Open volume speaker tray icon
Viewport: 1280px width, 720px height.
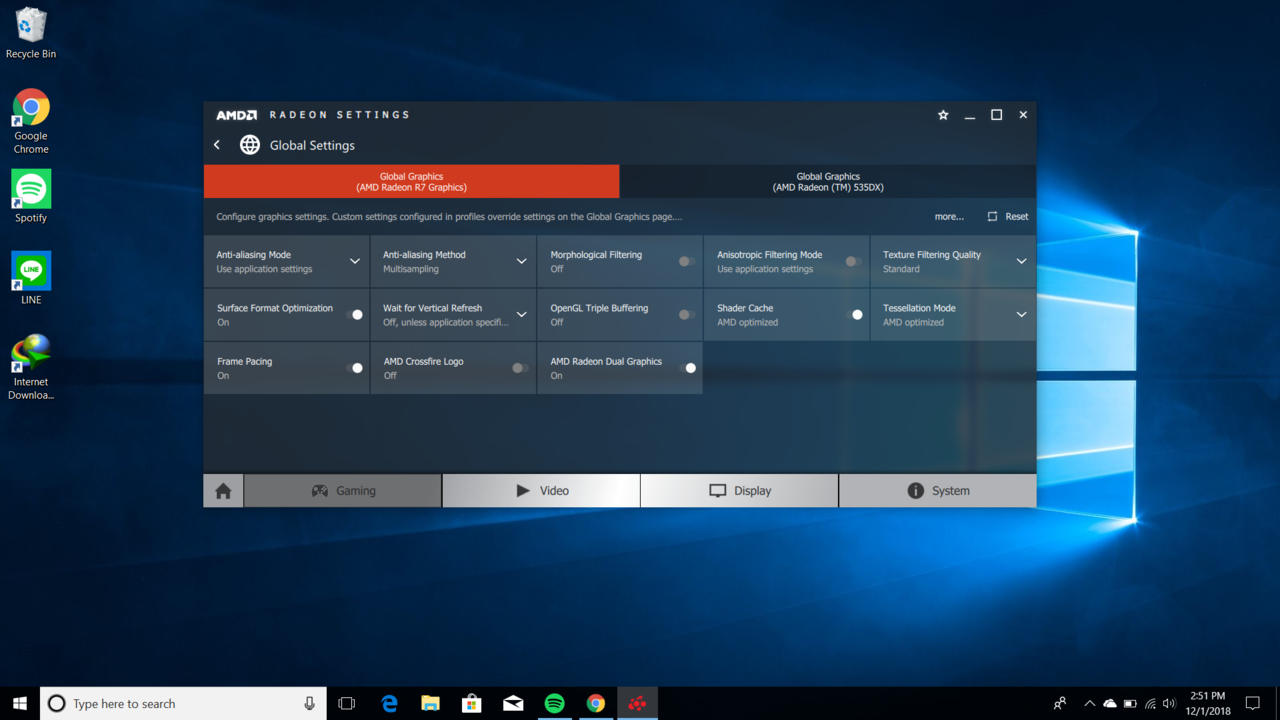[1169, 704]
